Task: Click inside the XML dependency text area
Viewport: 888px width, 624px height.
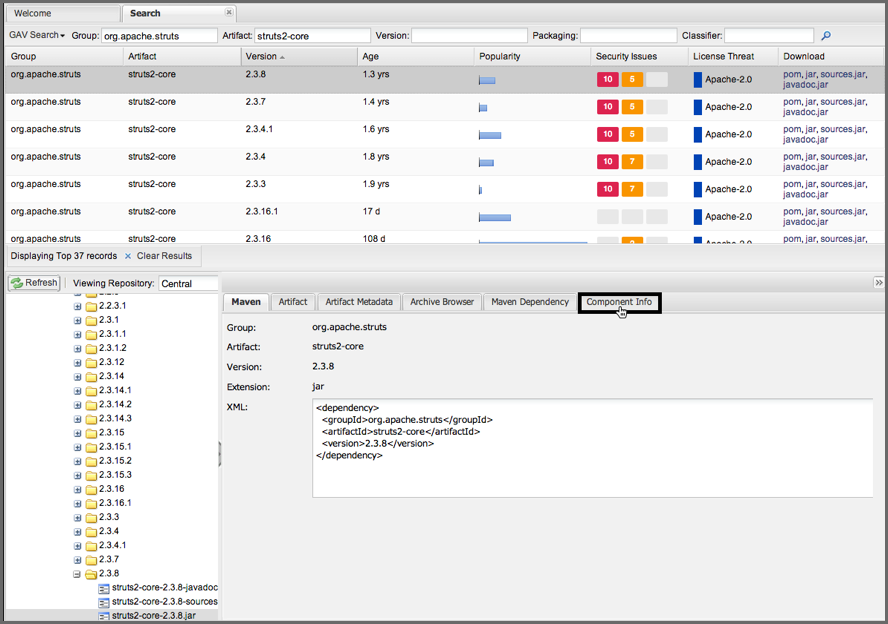Action: 592,448
